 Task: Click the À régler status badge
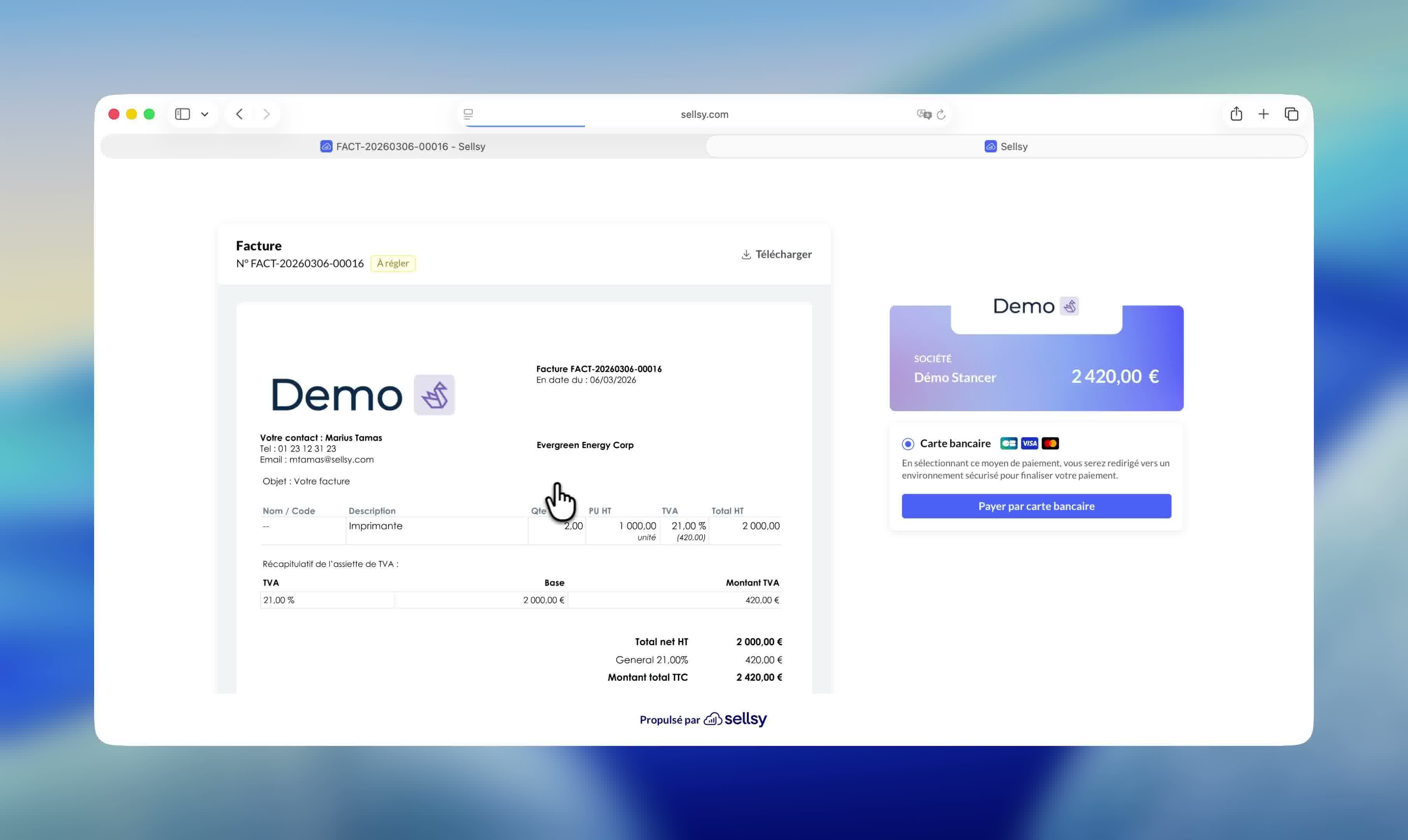[393, 263]
